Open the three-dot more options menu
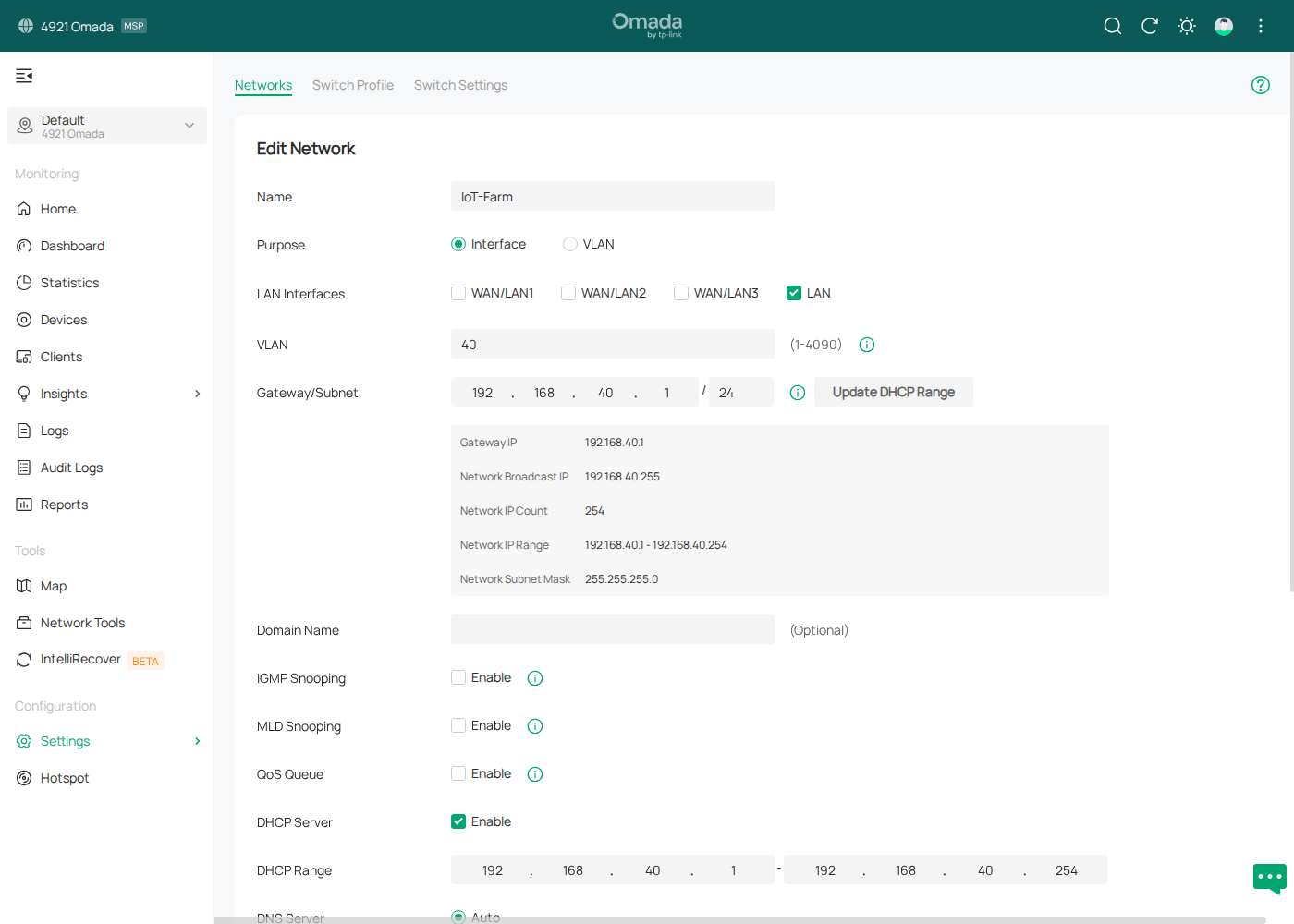The image size is (1294, 924). [x=1261, y=26]
